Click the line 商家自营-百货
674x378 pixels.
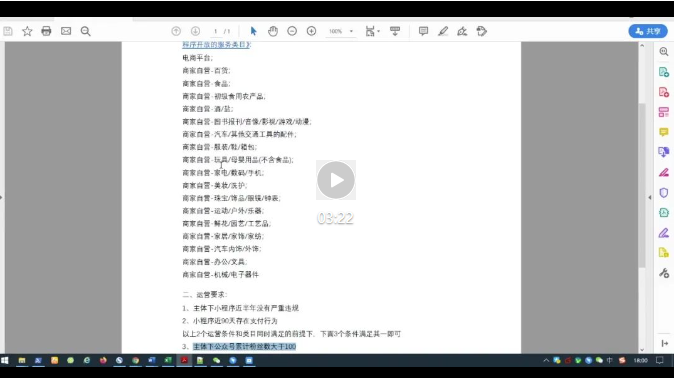click(206, 71)
